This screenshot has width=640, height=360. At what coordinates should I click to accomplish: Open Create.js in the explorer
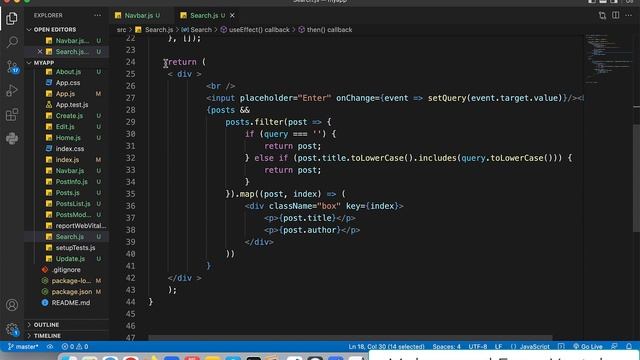point(69,116)
